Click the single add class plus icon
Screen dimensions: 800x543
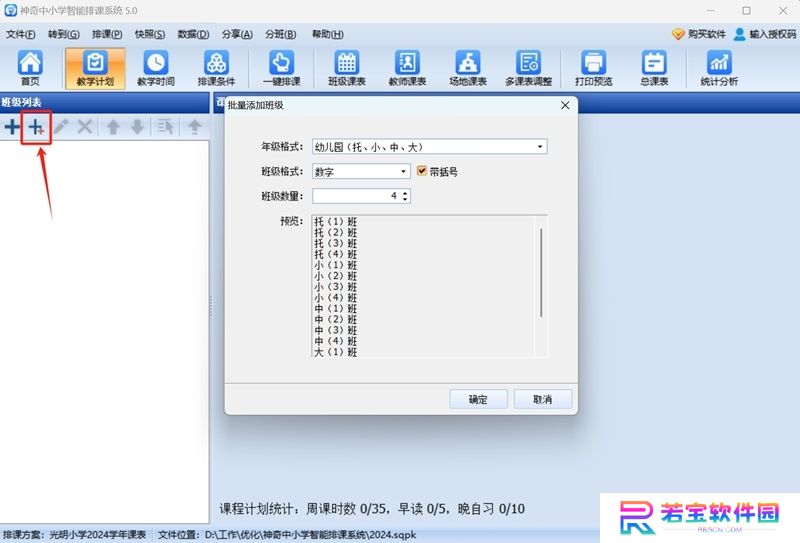coord(12,127)
